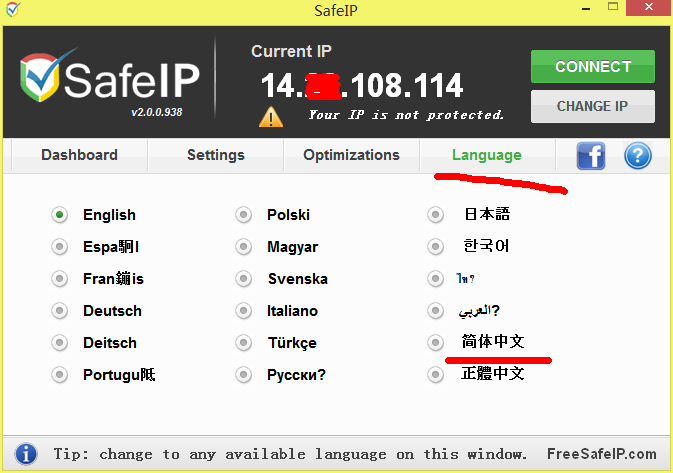Image resolution: width=673 pixels, height=473 pixels.
Task: Click the yellow warning triangle icon
Action: pos(270,117)
